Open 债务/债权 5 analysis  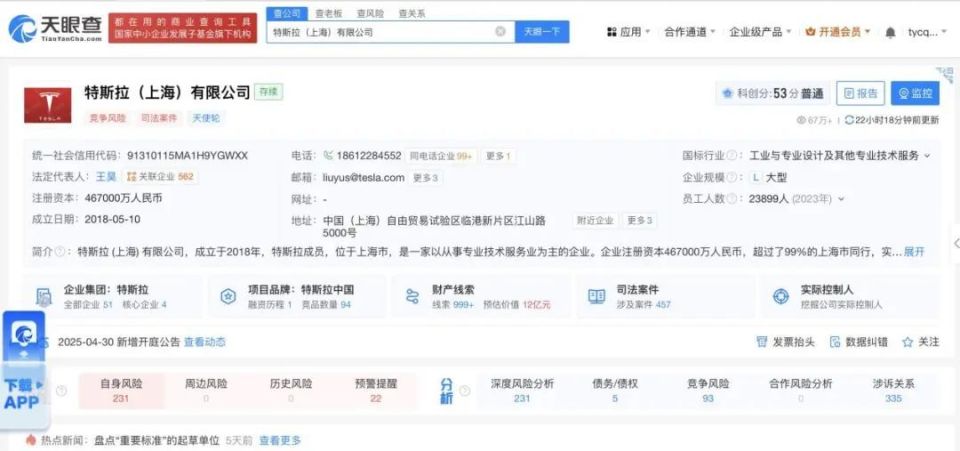click(615, 390)
